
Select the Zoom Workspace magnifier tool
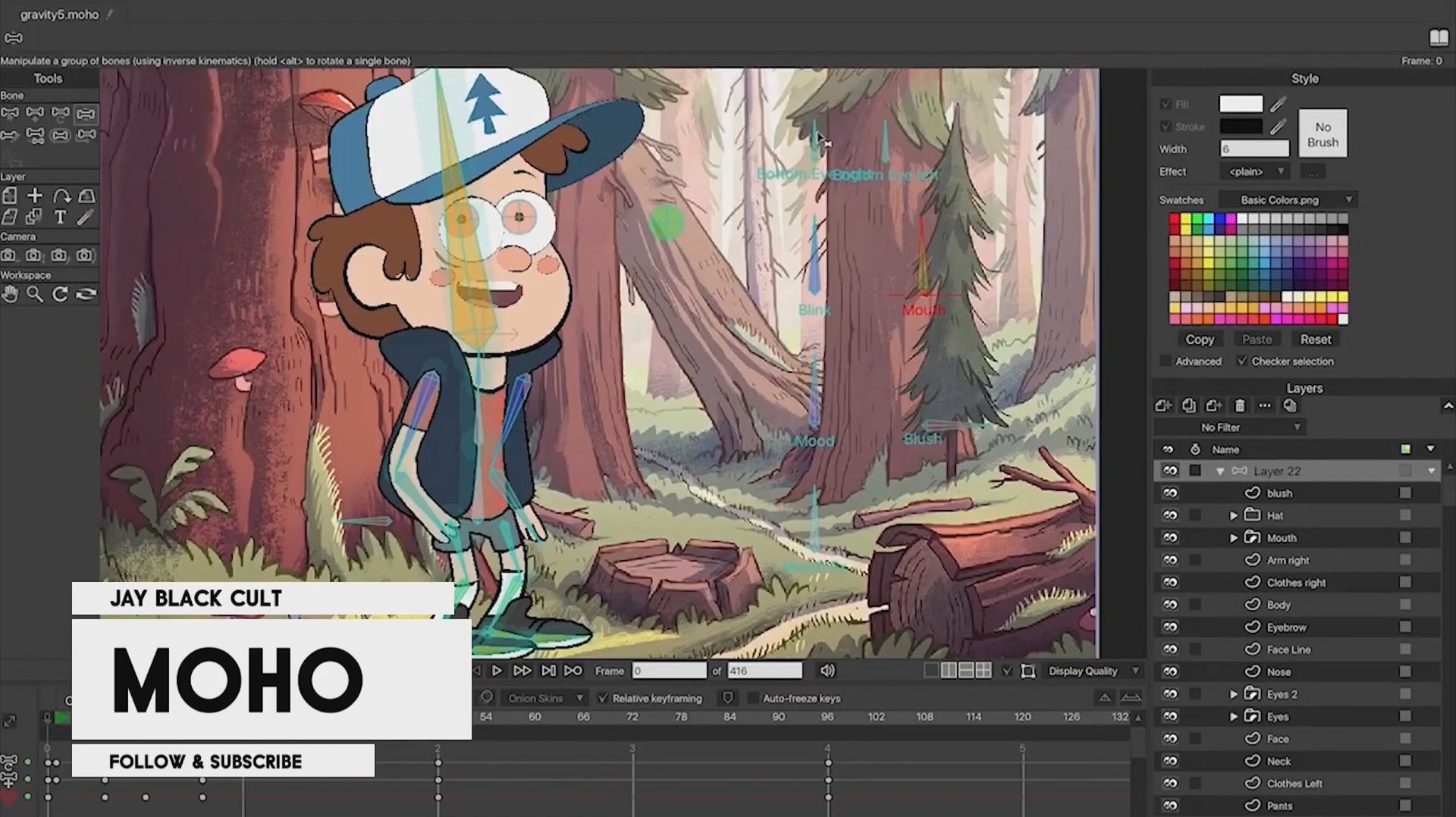point(35,294)
